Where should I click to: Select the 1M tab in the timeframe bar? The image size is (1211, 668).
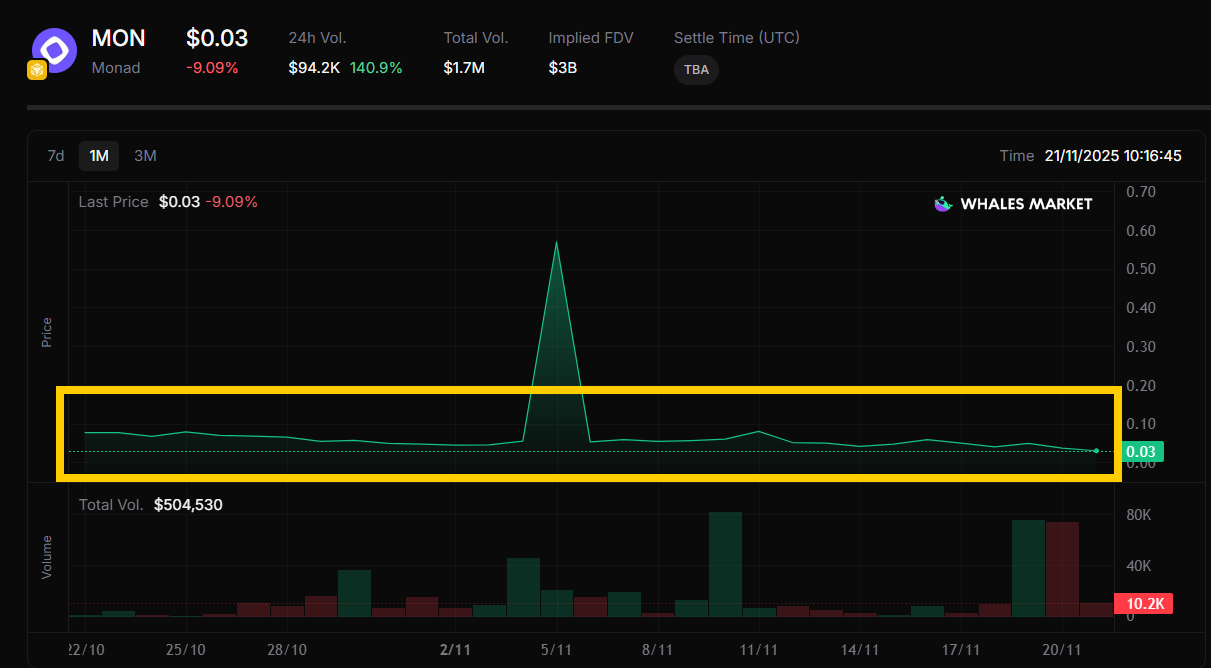(98, 156)
